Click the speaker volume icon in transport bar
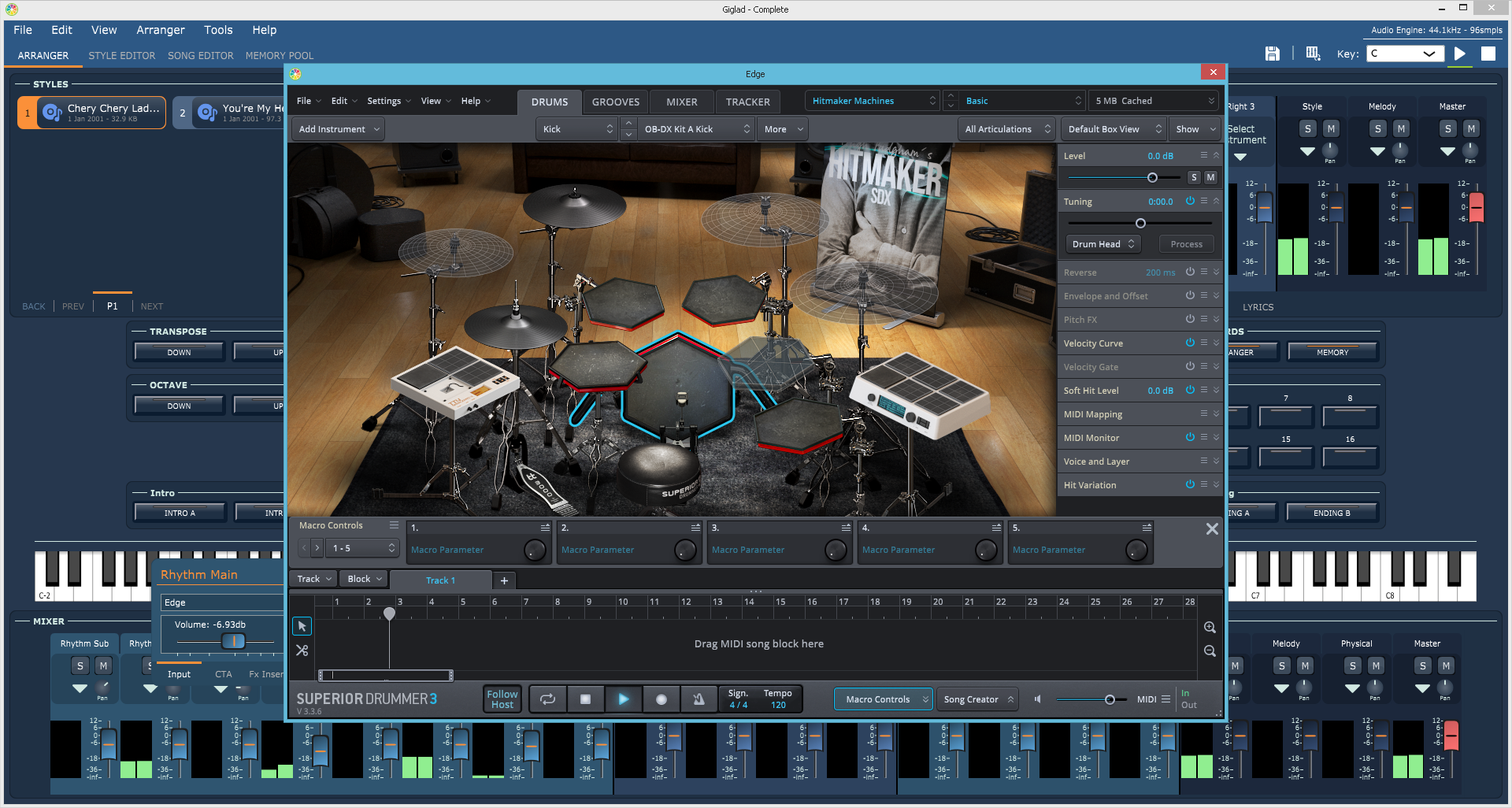Screen dimensions: 1512x808 (1038, 699)
